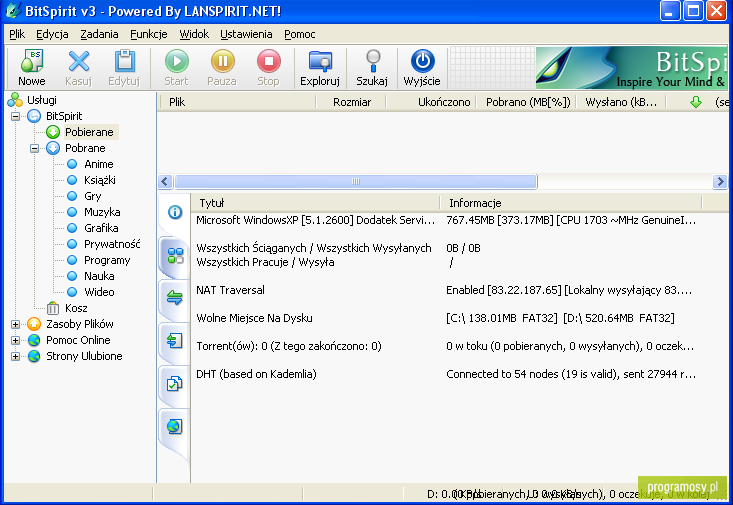Open Eksploruj folder tool
The image size is (733, 505).
tap(320, 68)
